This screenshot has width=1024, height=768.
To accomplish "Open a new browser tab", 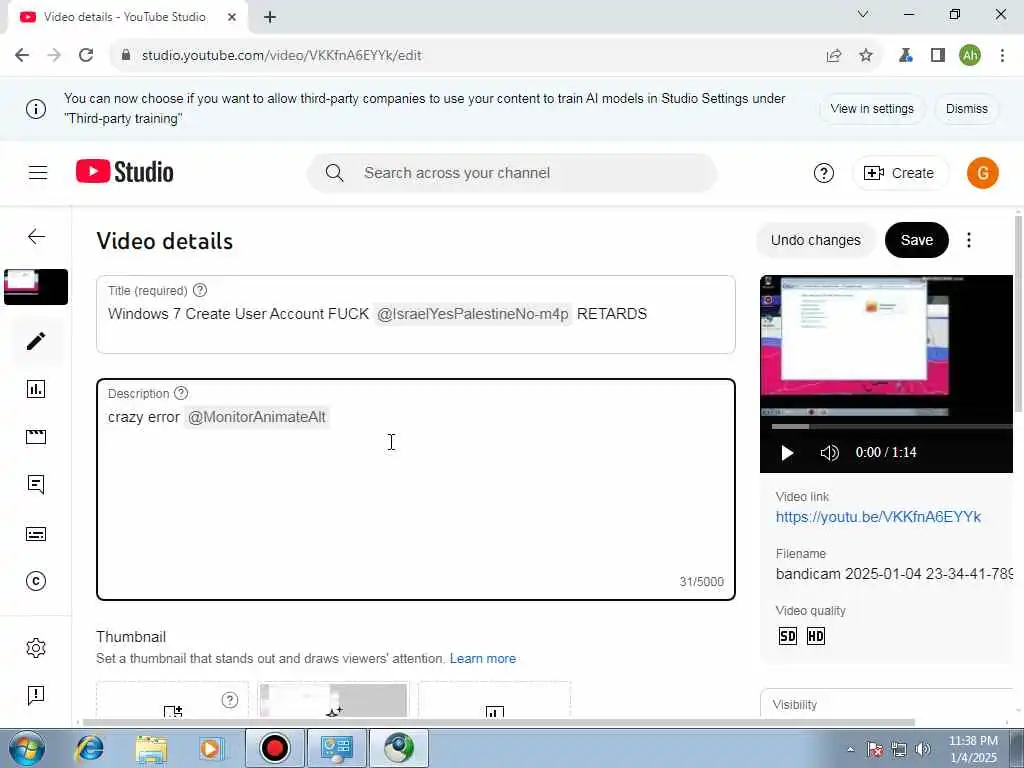I will point(270,18).
